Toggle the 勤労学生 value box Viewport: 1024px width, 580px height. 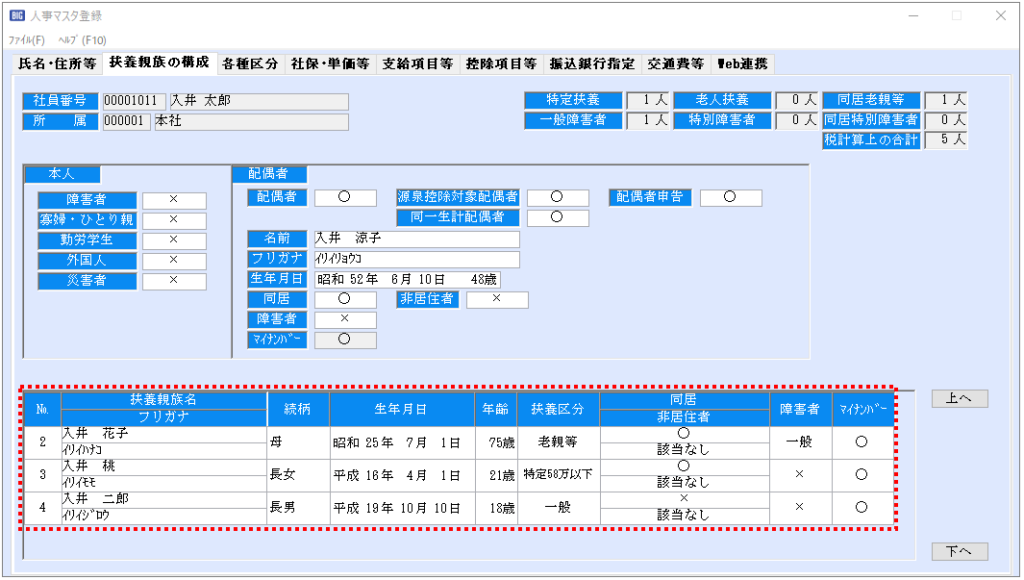click(x=174, y=241)
